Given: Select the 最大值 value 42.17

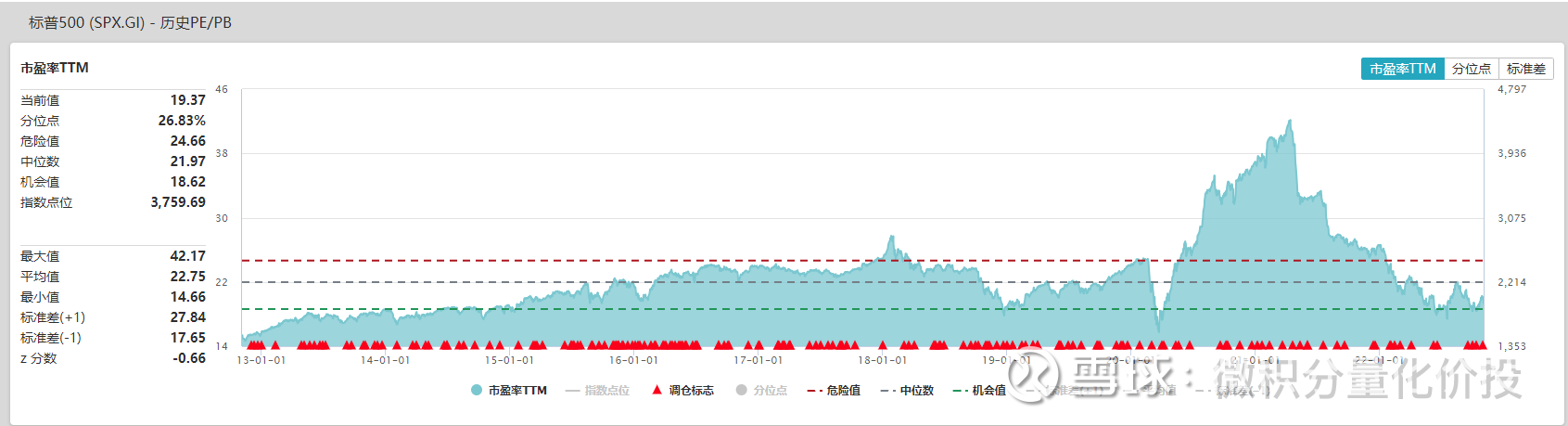Looking at the screenshot, I should [x=187, y=256].
